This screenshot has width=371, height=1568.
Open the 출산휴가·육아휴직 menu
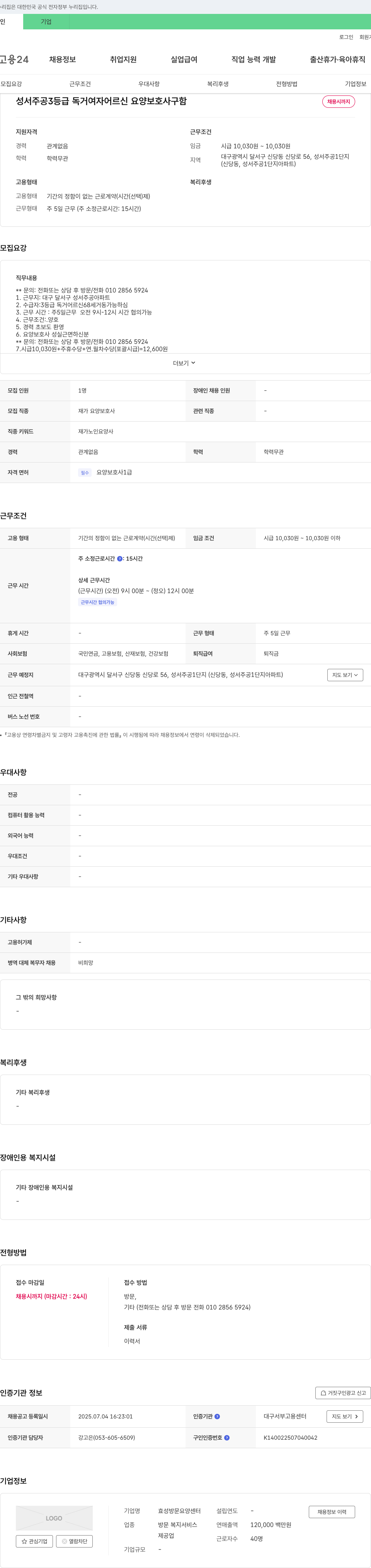(337, 59)
